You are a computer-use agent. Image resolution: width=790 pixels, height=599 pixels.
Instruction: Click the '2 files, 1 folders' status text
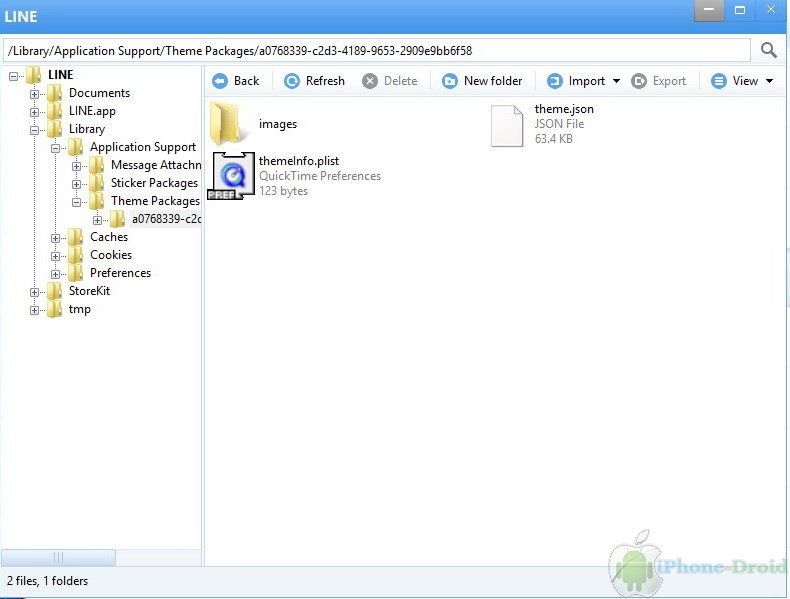47,581
